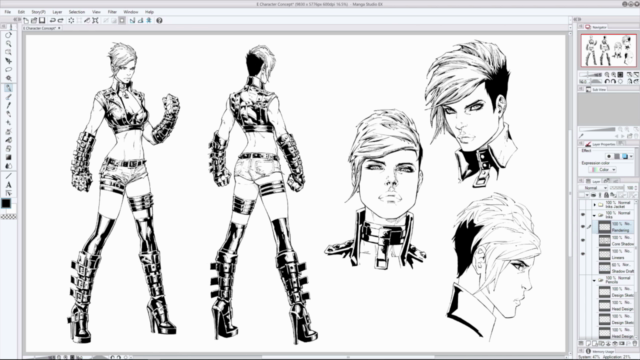The height and width of the screenshot is (360, 640).
Task: Select the Pencil tool below the Pen
Action: coord(8,97)
